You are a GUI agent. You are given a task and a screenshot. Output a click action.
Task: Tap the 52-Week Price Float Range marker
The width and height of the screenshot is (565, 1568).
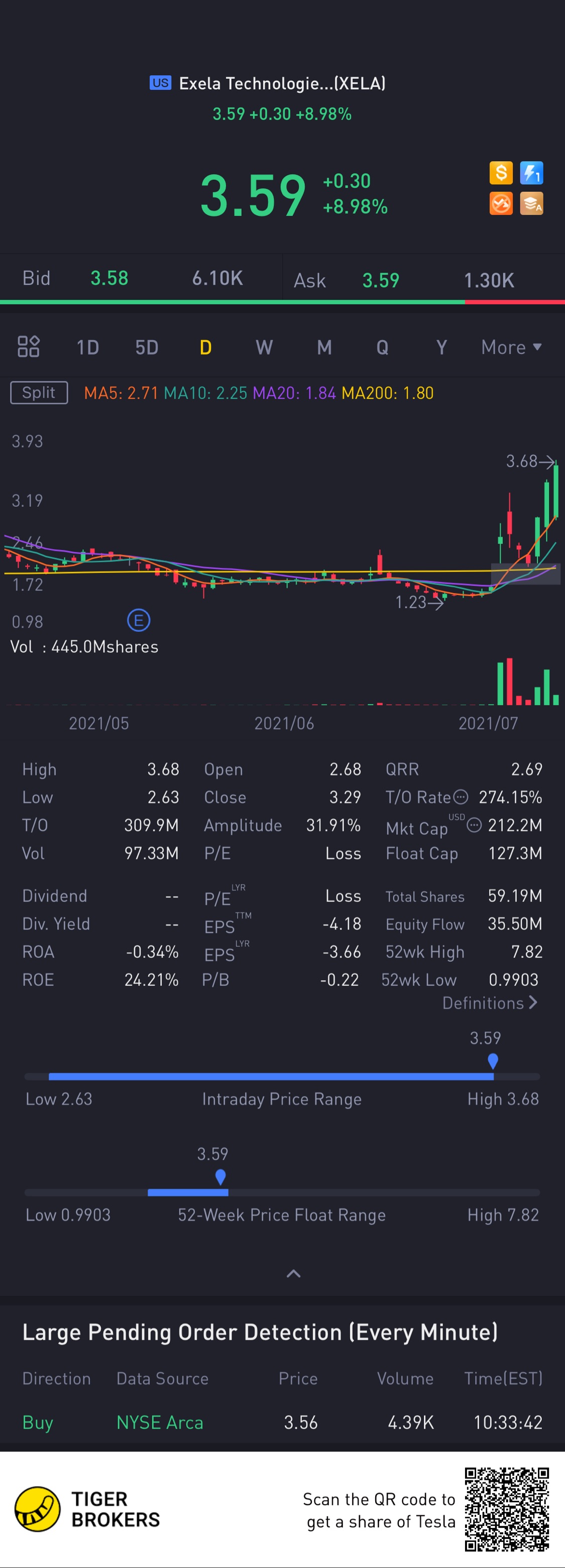point(220,1177)
